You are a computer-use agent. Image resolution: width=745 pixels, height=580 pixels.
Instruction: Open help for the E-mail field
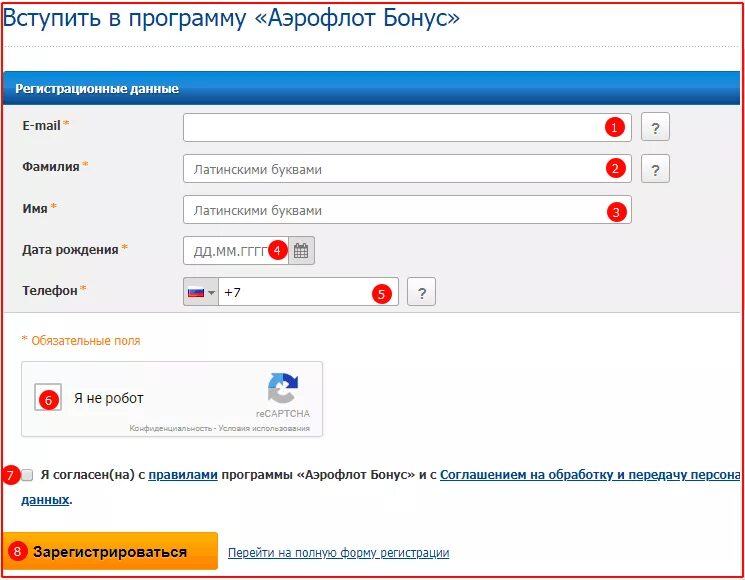(655, 127)
